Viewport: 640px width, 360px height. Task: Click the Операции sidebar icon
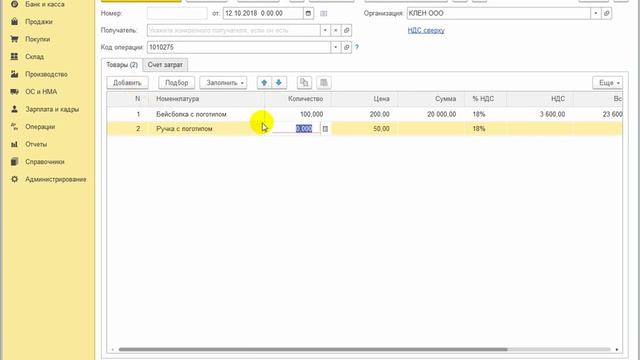14,127
